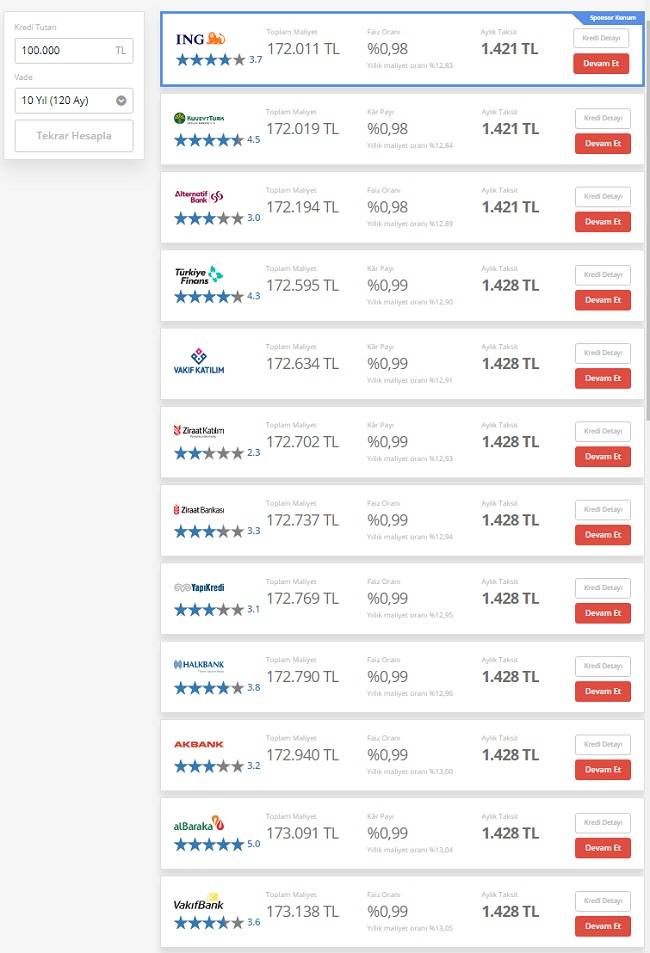Click the Vakıf Katılım logo
The image size is (650, 953).
pos(199,361)
